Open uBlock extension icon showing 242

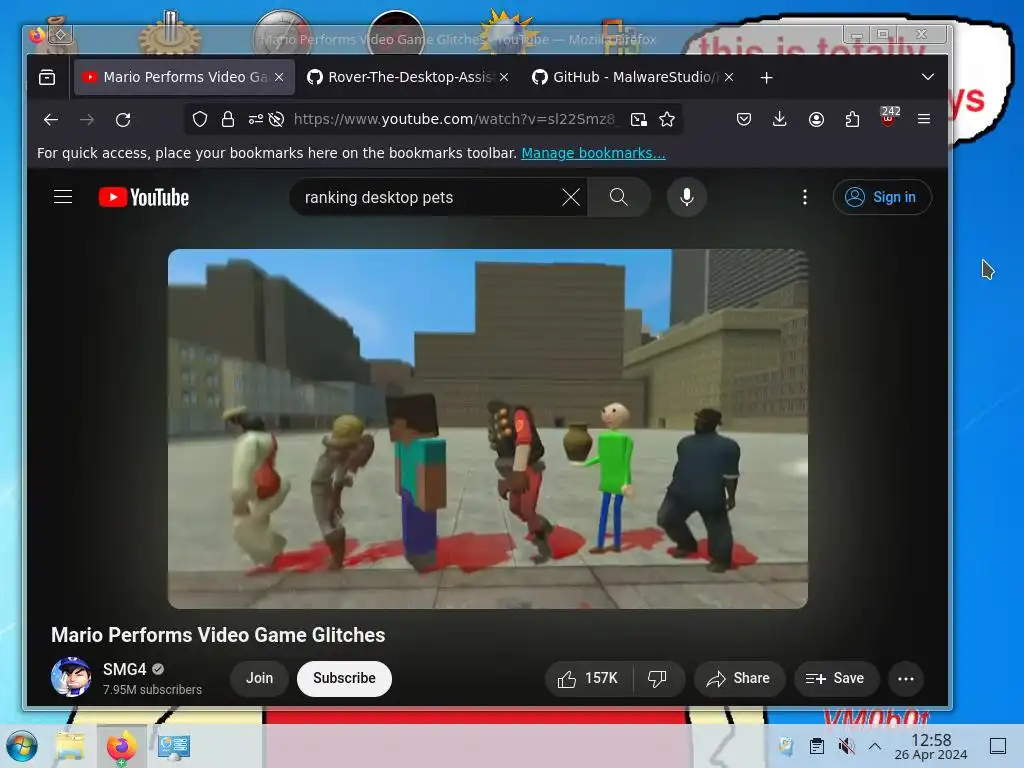(x=888, y=118)
